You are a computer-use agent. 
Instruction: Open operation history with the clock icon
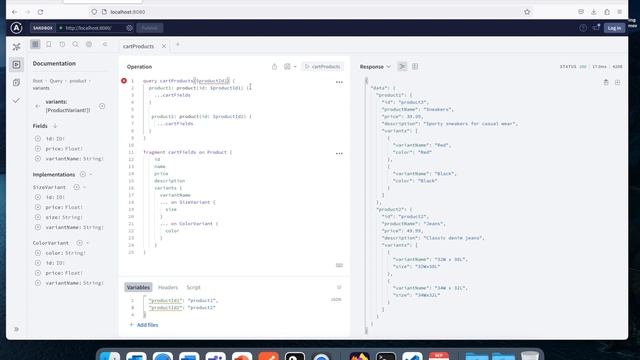pos(62,44)
